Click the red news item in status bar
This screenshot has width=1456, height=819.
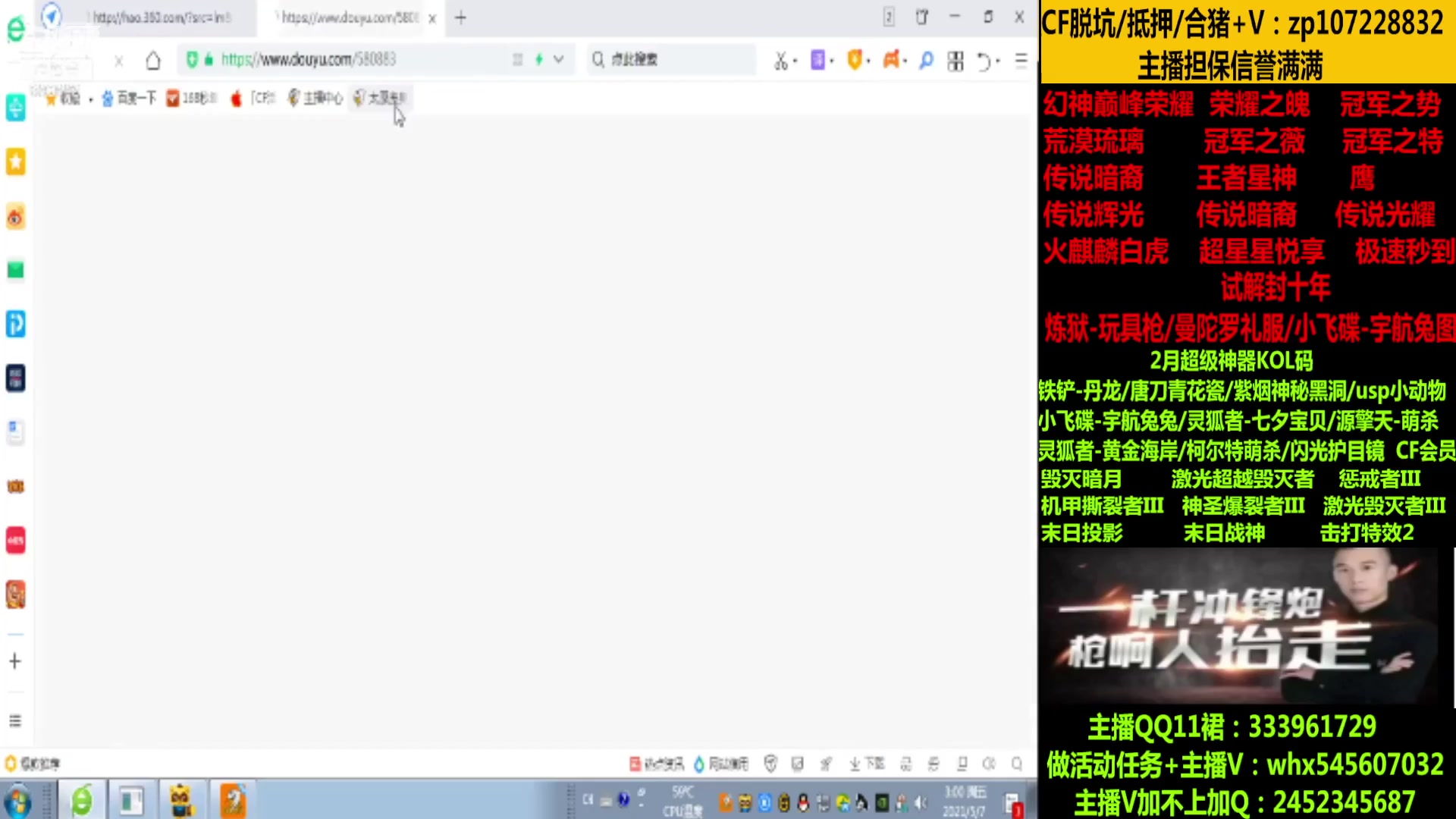pyautogui.click(x=656, y=764)
